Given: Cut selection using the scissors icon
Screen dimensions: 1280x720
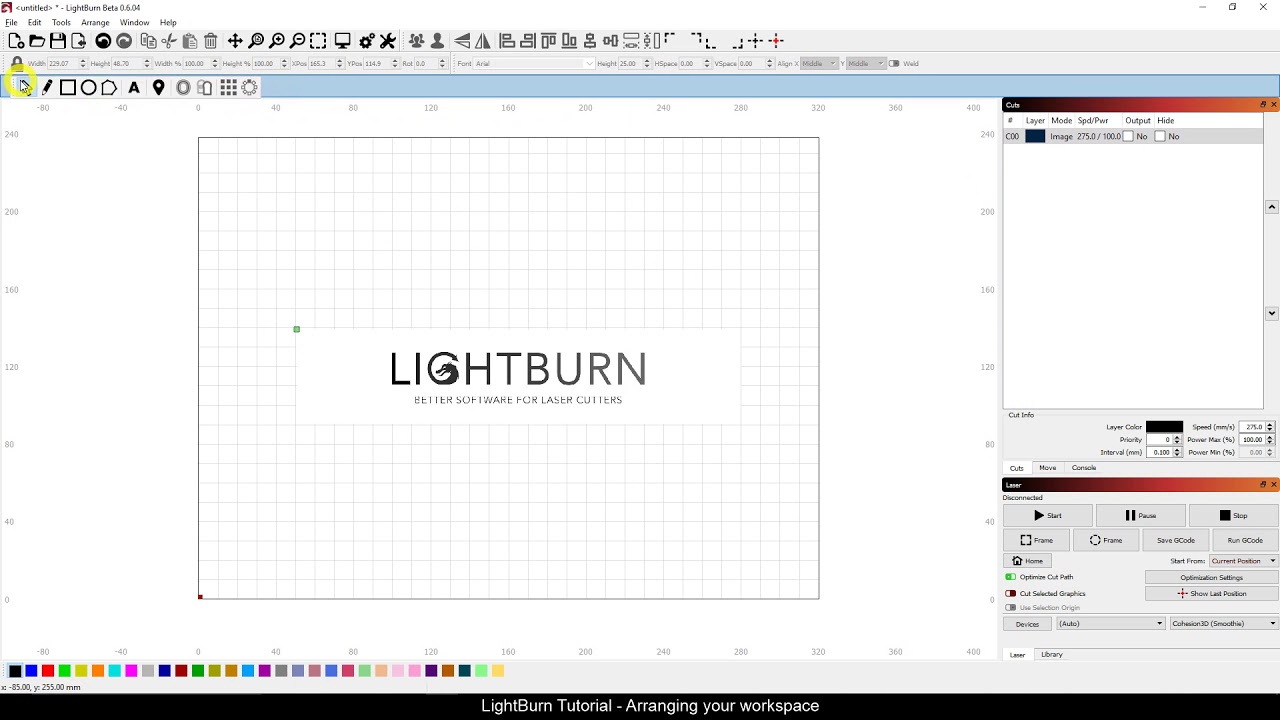Looking at the screenshot, I should [x=169, y=41].
